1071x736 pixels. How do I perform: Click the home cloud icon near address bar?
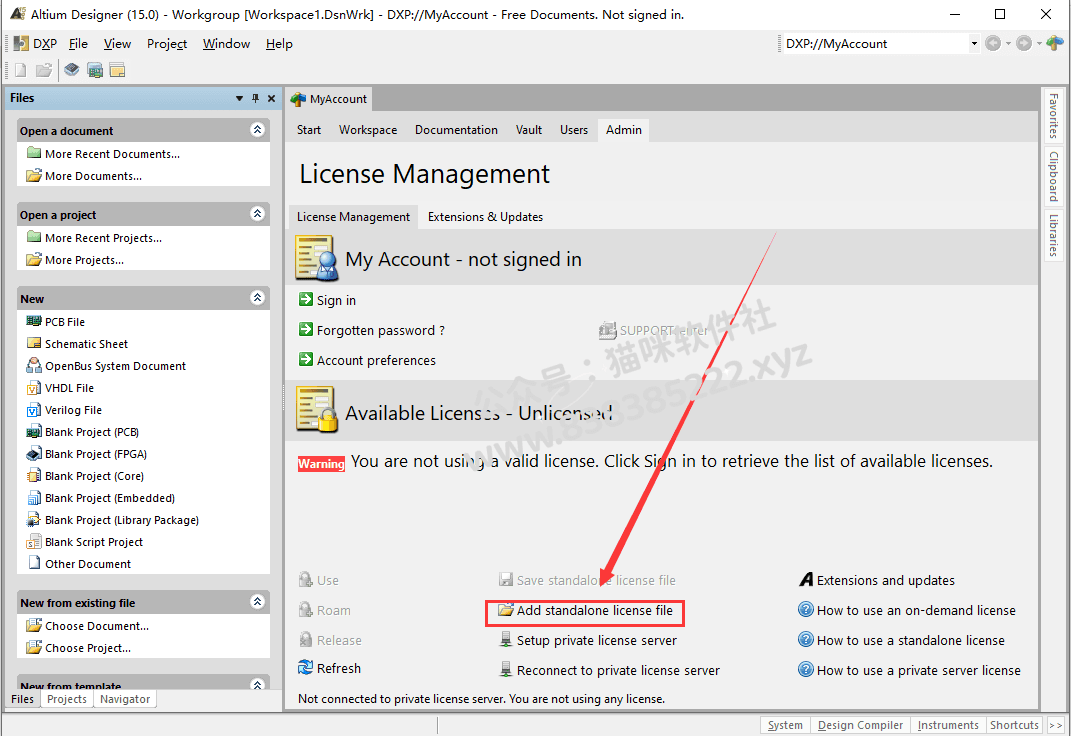coord(1055,44)
